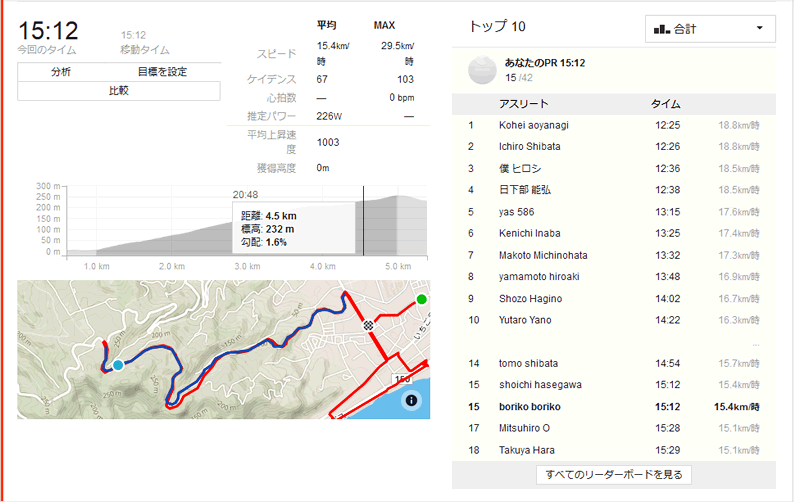
Task: Click the 18.8km/時 speed for Kohei aoyanagi
Action: pyautogui.click(x=739, y=125)
